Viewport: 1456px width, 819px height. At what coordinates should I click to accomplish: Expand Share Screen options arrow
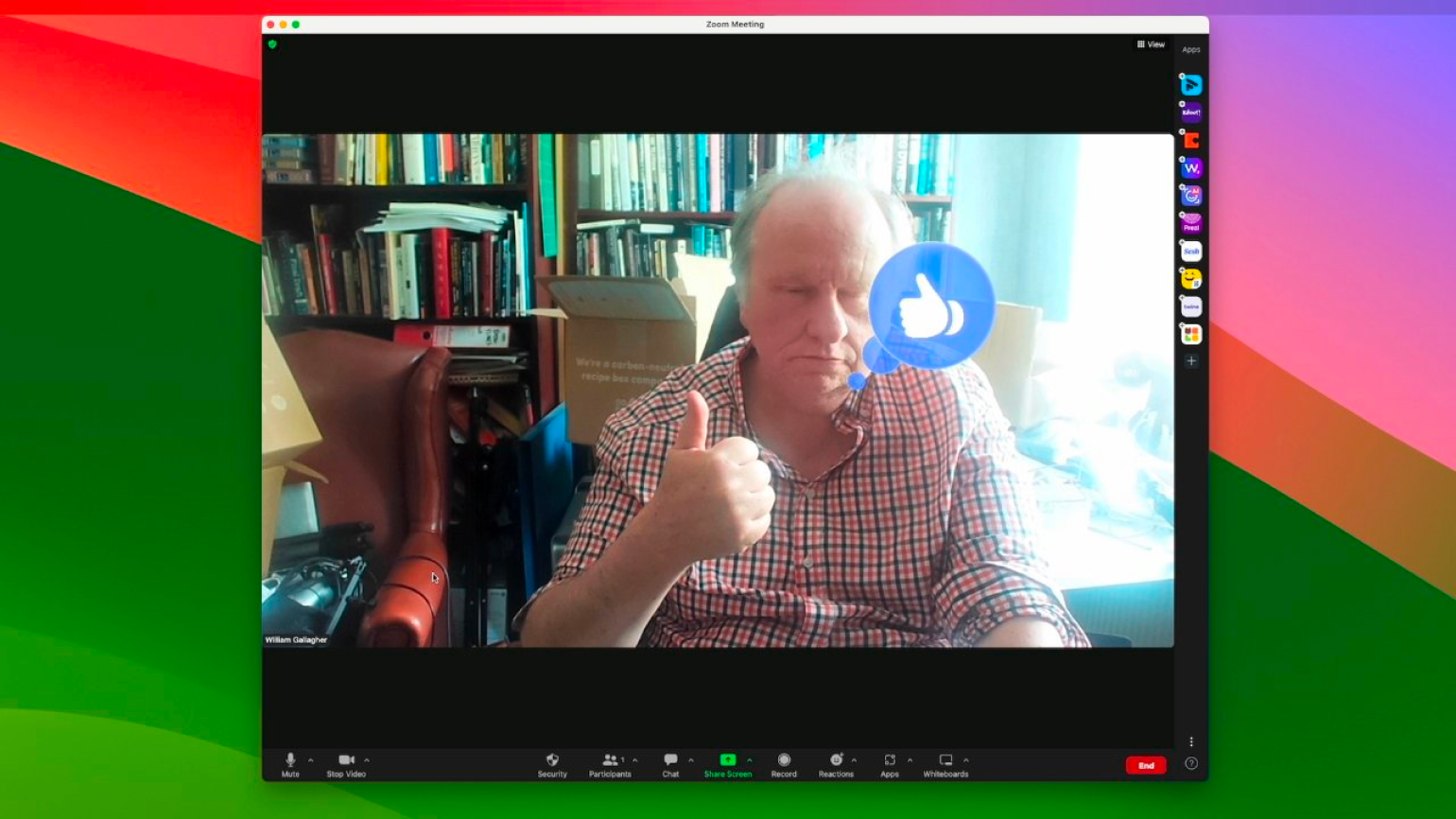tap(750, 760)
